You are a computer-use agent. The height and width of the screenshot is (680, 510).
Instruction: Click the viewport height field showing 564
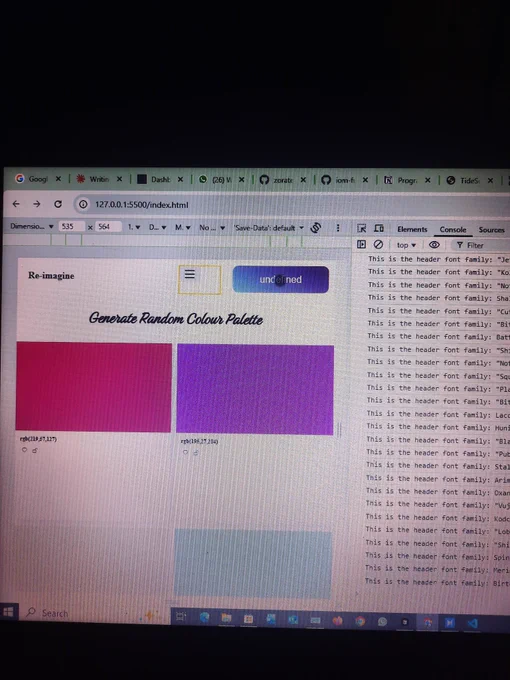click(108, 226)
